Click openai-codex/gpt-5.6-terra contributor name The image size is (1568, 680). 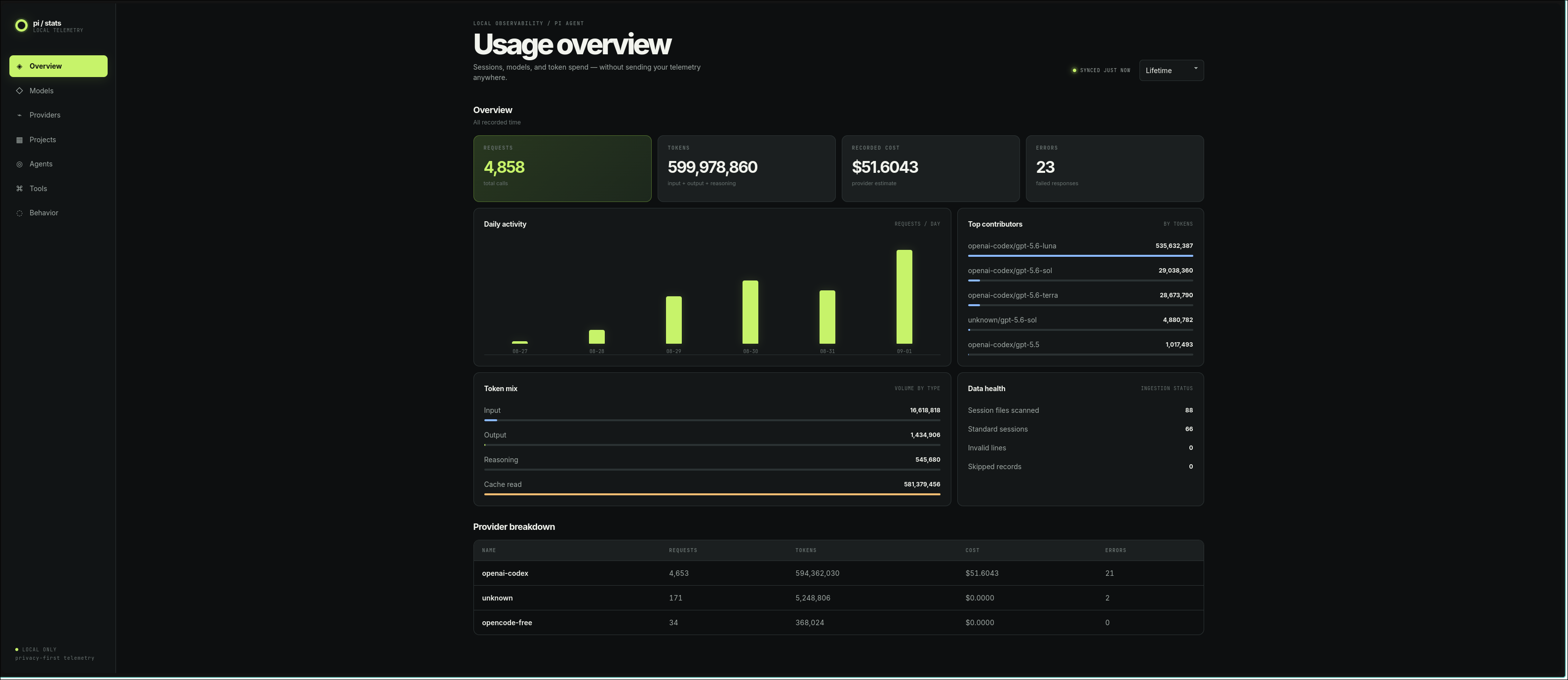[1013, 295]
